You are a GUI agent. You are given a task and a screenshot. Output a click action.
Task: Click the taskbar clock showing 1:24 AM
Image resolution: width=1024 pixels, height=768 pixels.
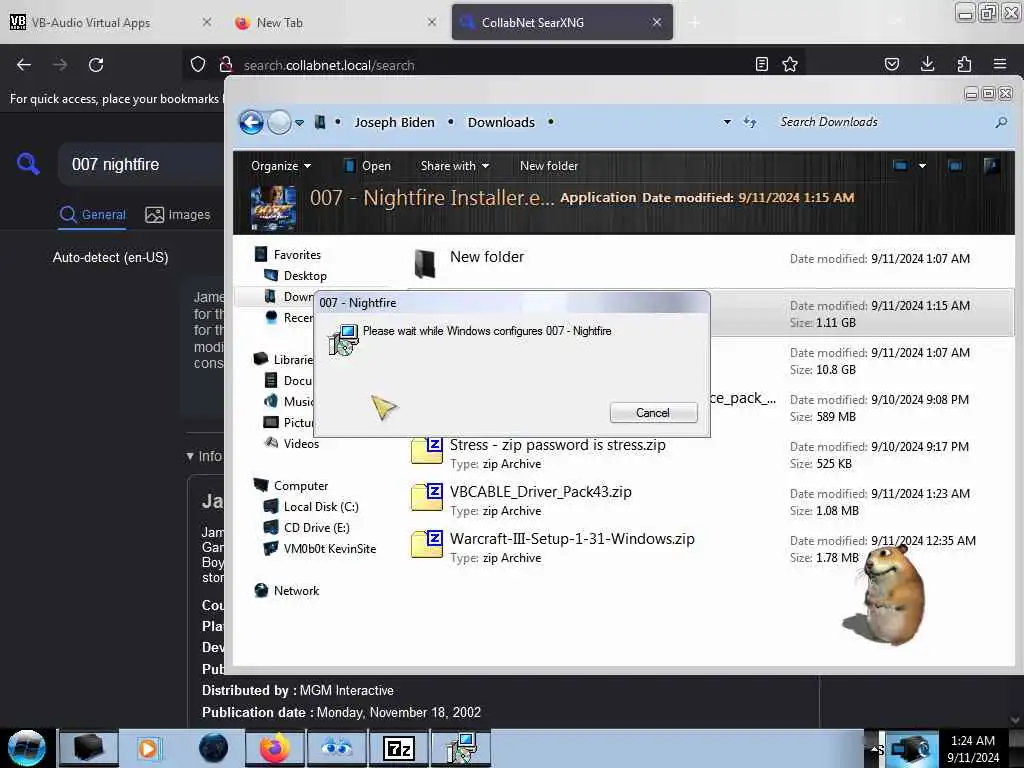[x=973, y=748]
